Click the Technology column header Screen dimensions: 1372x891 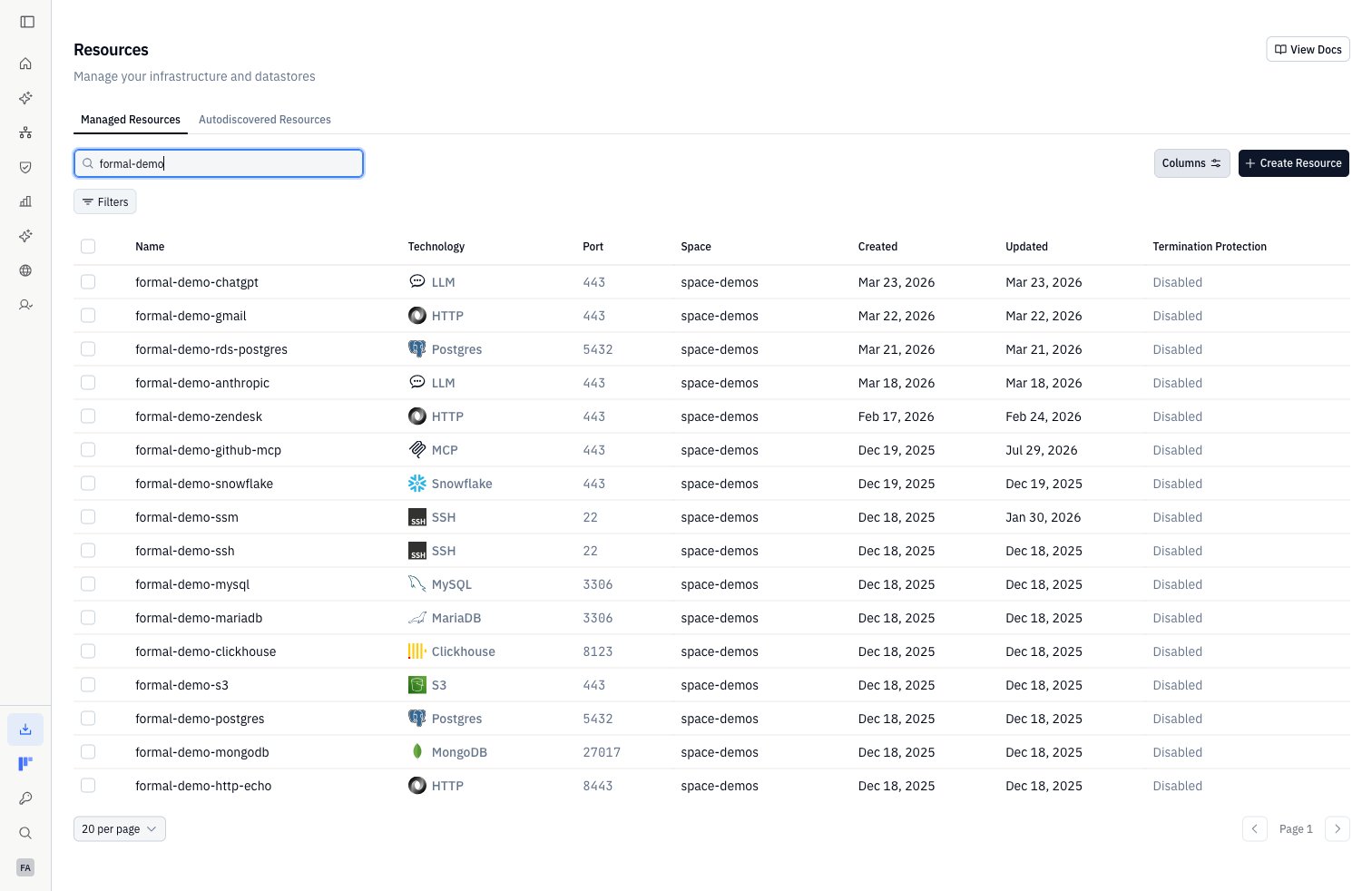pos(436,247)
